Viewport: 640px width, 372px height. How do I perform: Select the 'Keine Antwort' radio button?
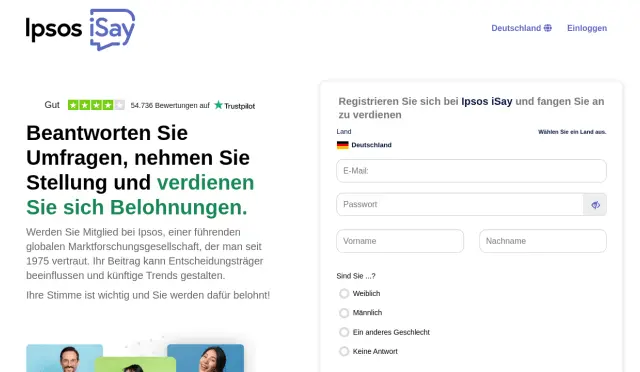pos(344,351)
